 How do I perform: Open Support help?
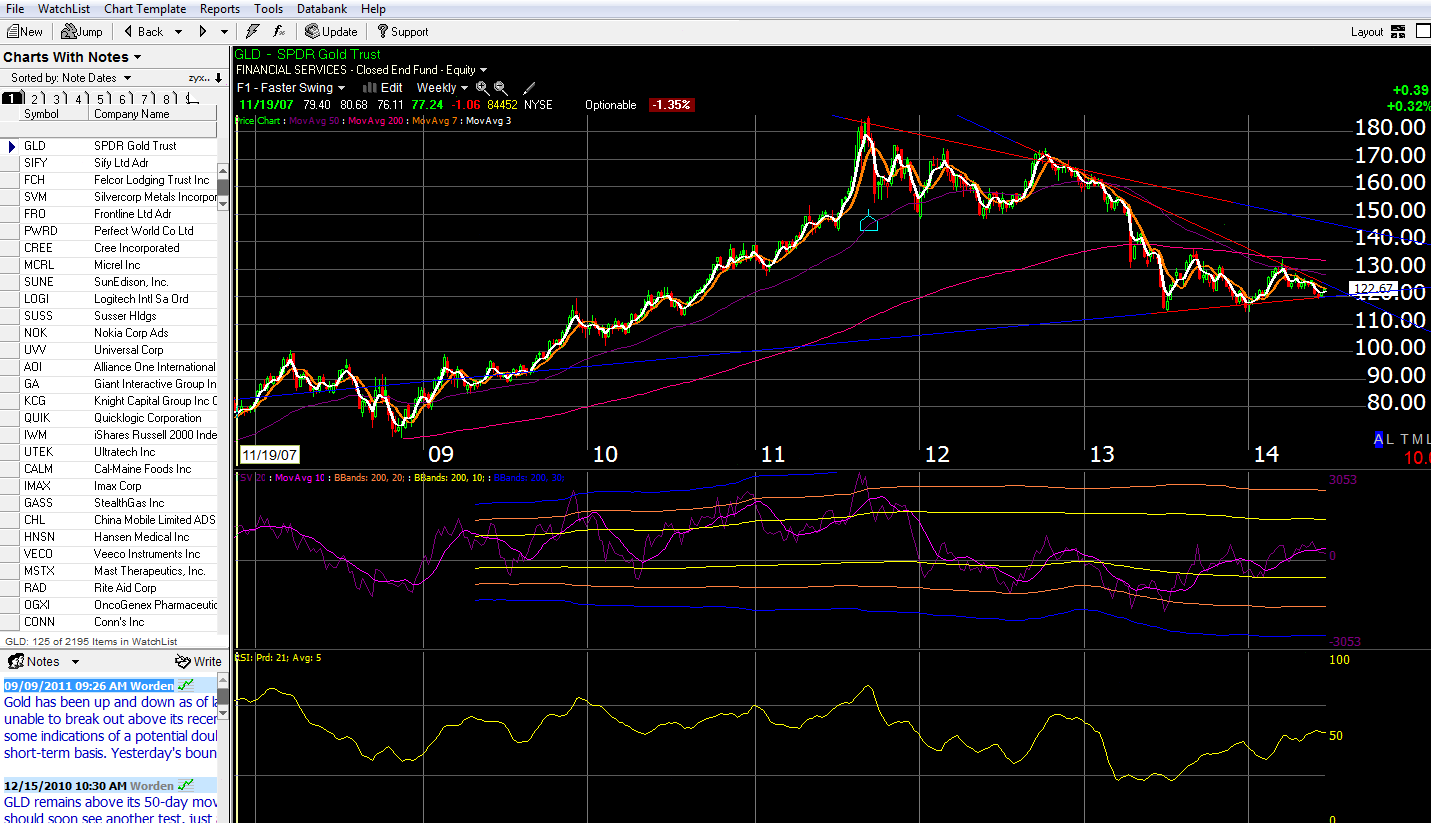(x=402, y=31)
